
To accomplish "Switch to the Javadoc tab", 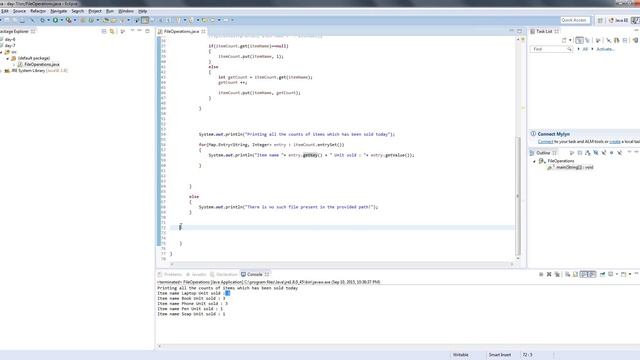I will [x=196, y=275].
